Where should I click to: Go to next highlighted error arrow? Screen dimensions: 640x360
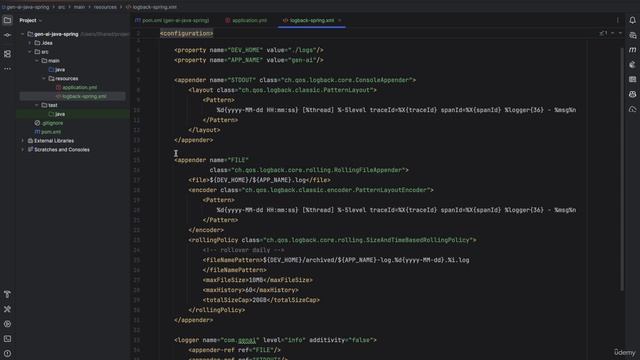click(x=620, y=33)
